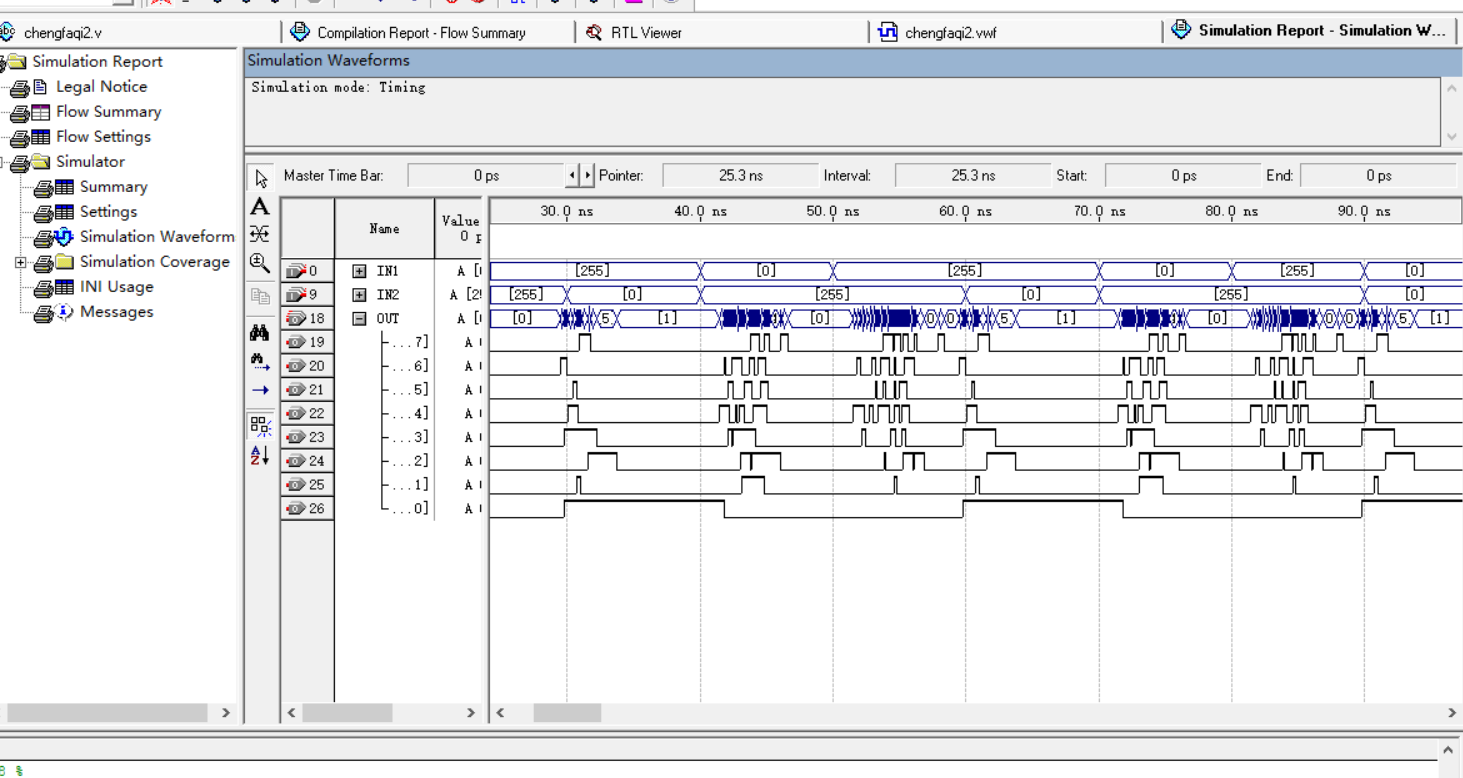Click the Name column header

pyautogui.click(x=384, y=229)
